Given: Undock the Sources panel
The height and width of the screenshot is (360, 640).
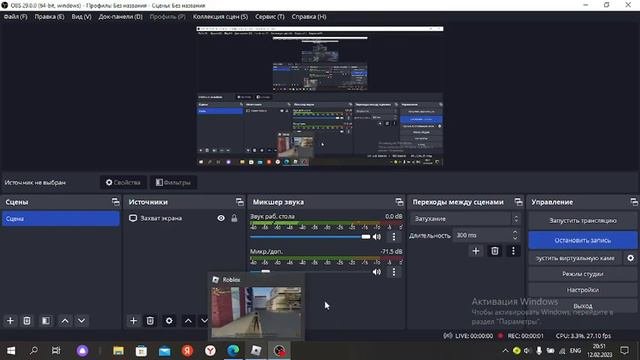Looking at the screenshot, I should (x=240, y=202).
